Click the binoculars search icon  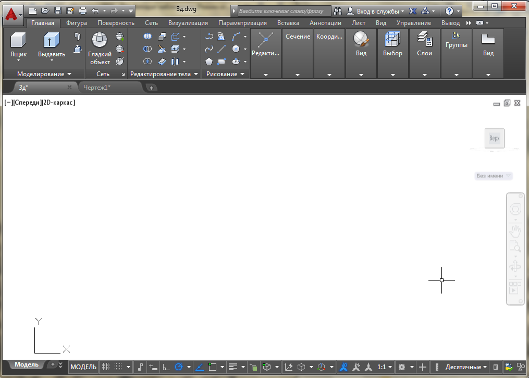337,11
